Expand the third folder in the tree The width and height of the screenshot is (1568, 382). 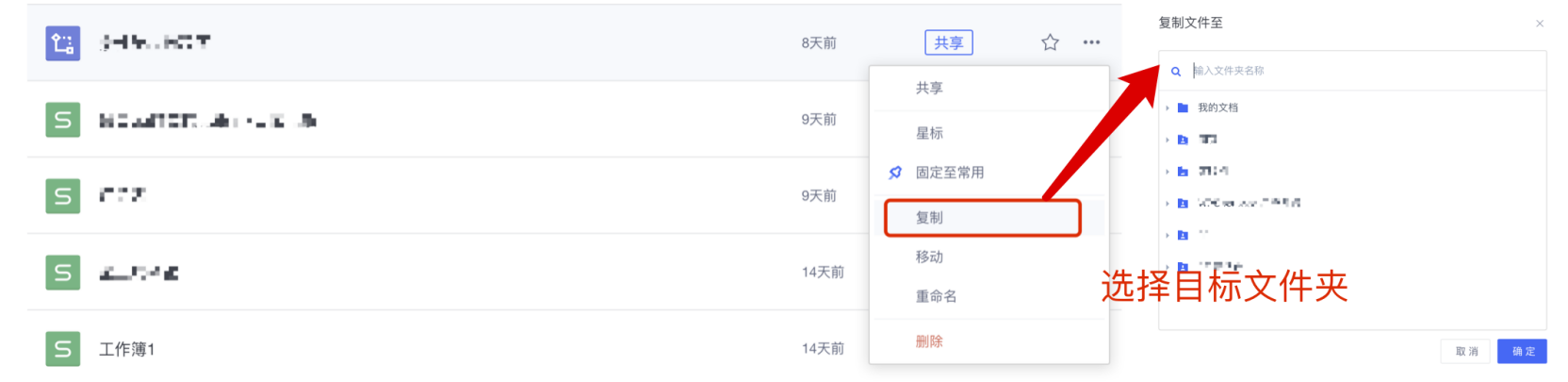[x=1168, y=172]
